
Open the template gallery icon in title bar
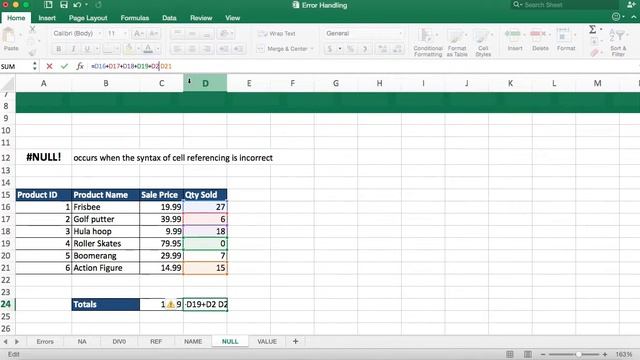48,5
